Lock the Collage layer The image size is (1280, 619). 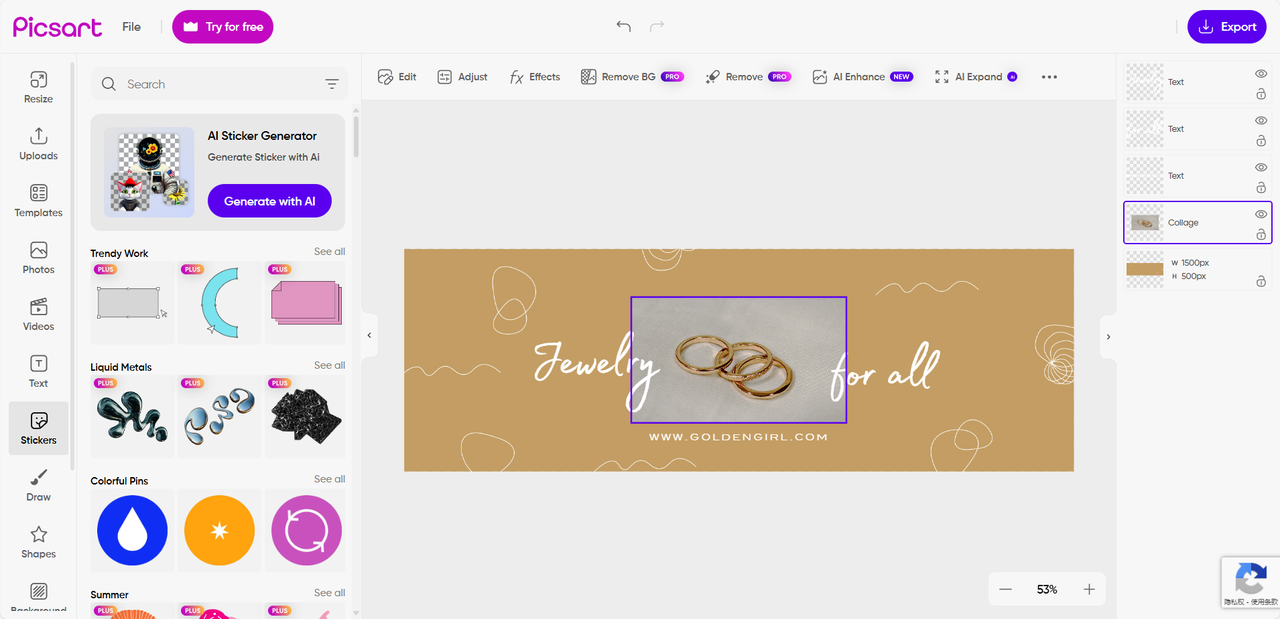pos(1261,234)
